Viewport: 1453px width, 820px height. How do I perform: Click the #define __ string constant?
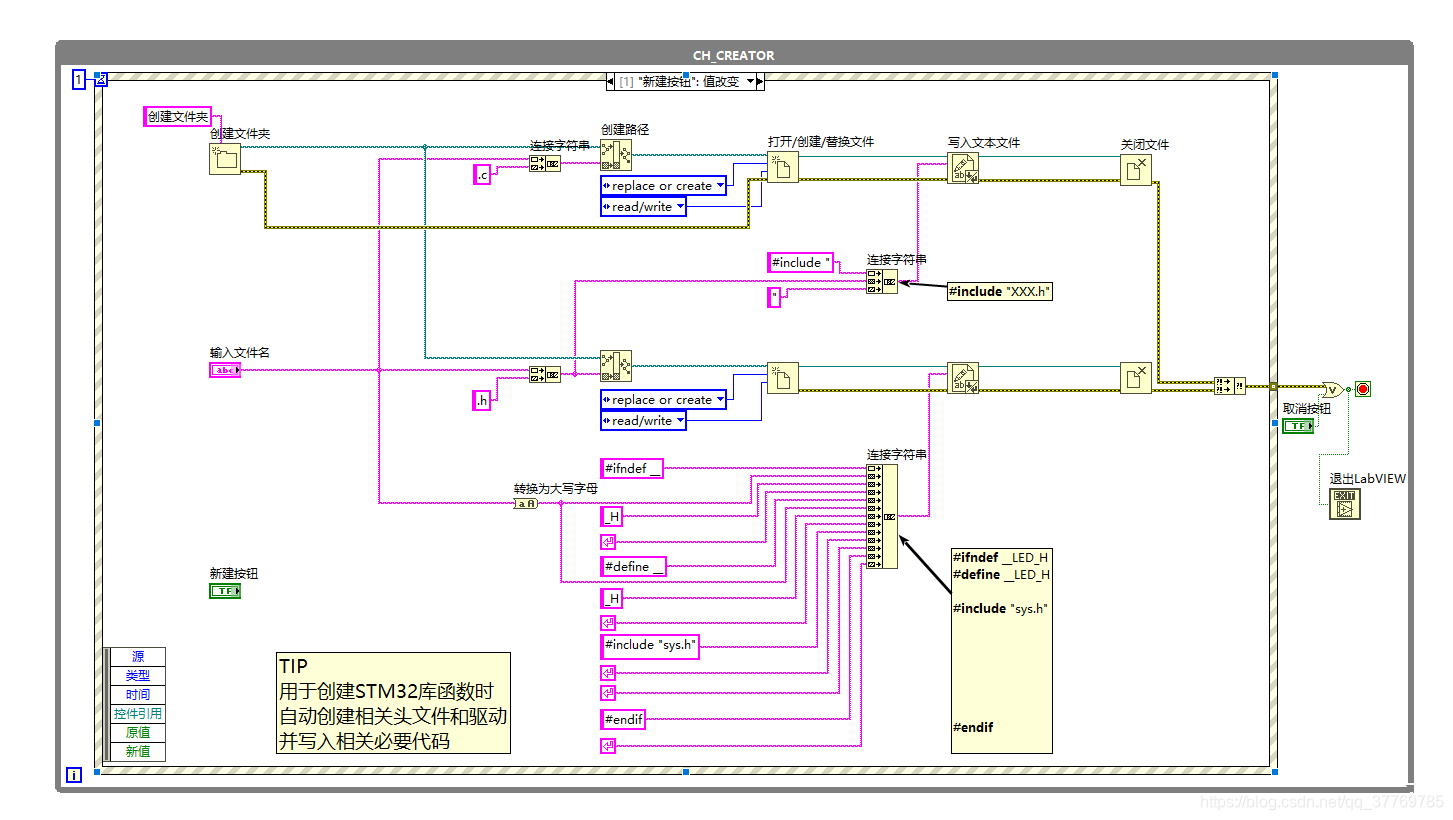(x=634, y=567)
